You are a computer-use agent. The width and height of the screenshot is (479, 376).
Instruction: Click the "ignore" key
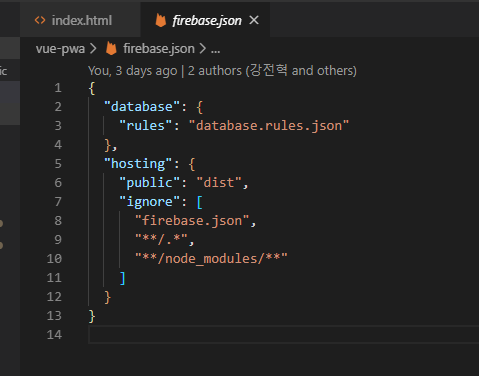[x=150, y=202]
